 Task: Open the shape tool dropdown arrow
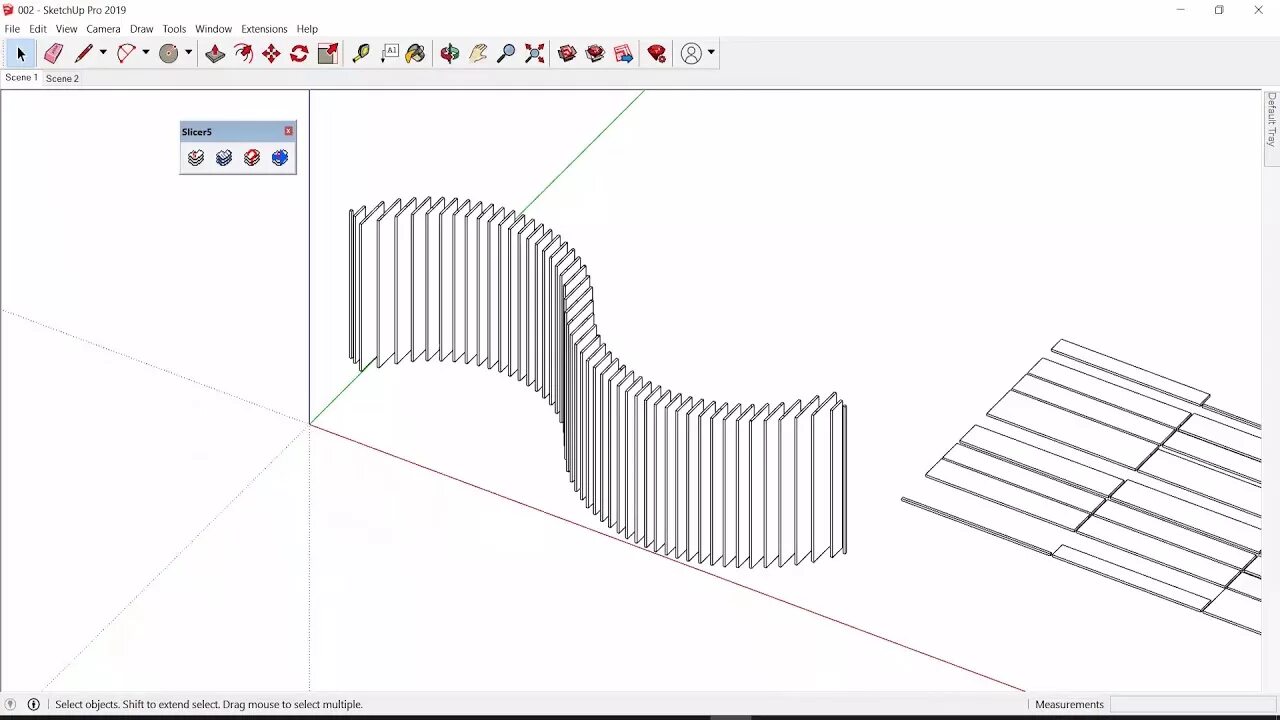pos(188,53)
